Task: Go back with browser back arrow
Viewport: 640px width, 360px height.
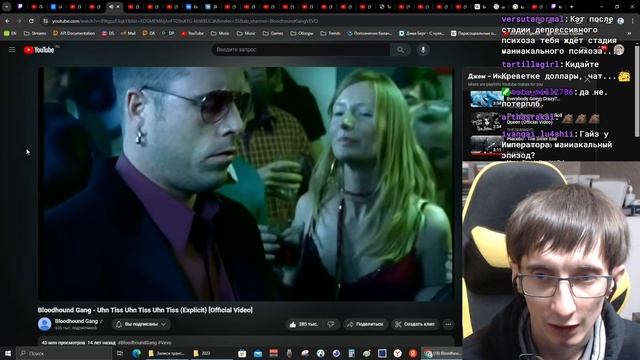Action: click(8, 21)
